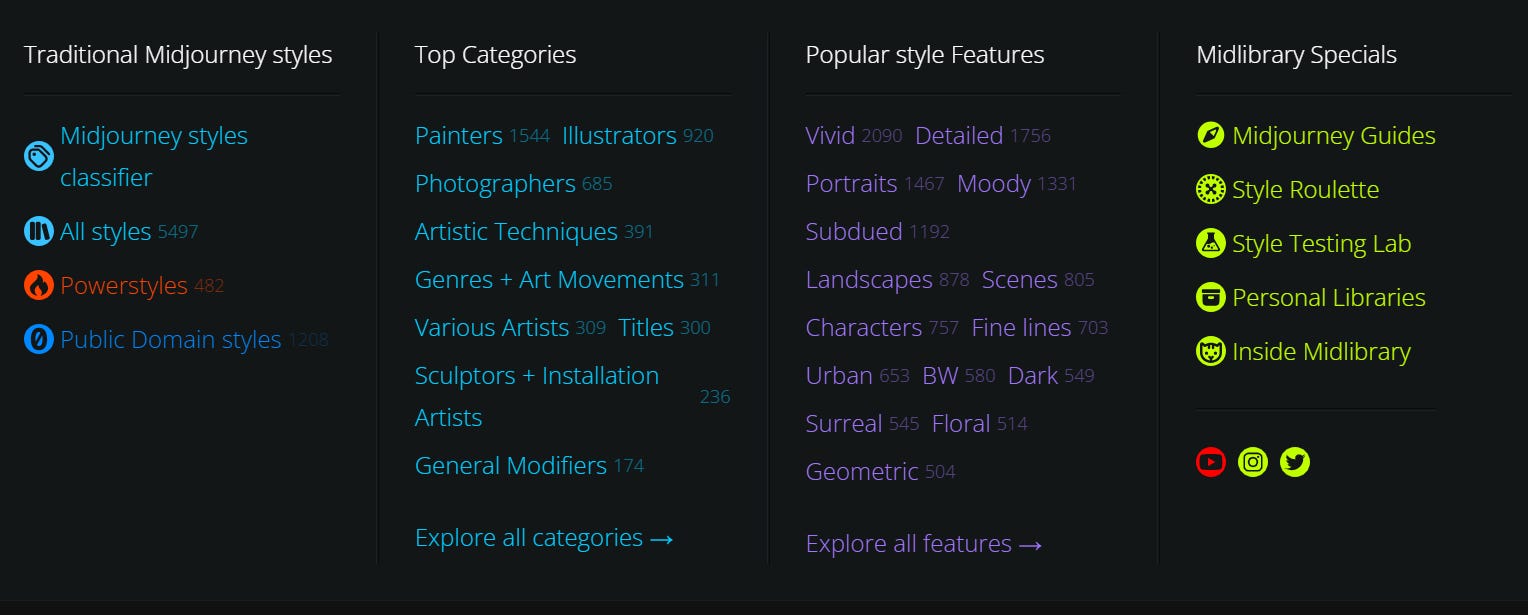Click the Public Domain styles icon
The image size is (1528, 615).
(39, 340)
